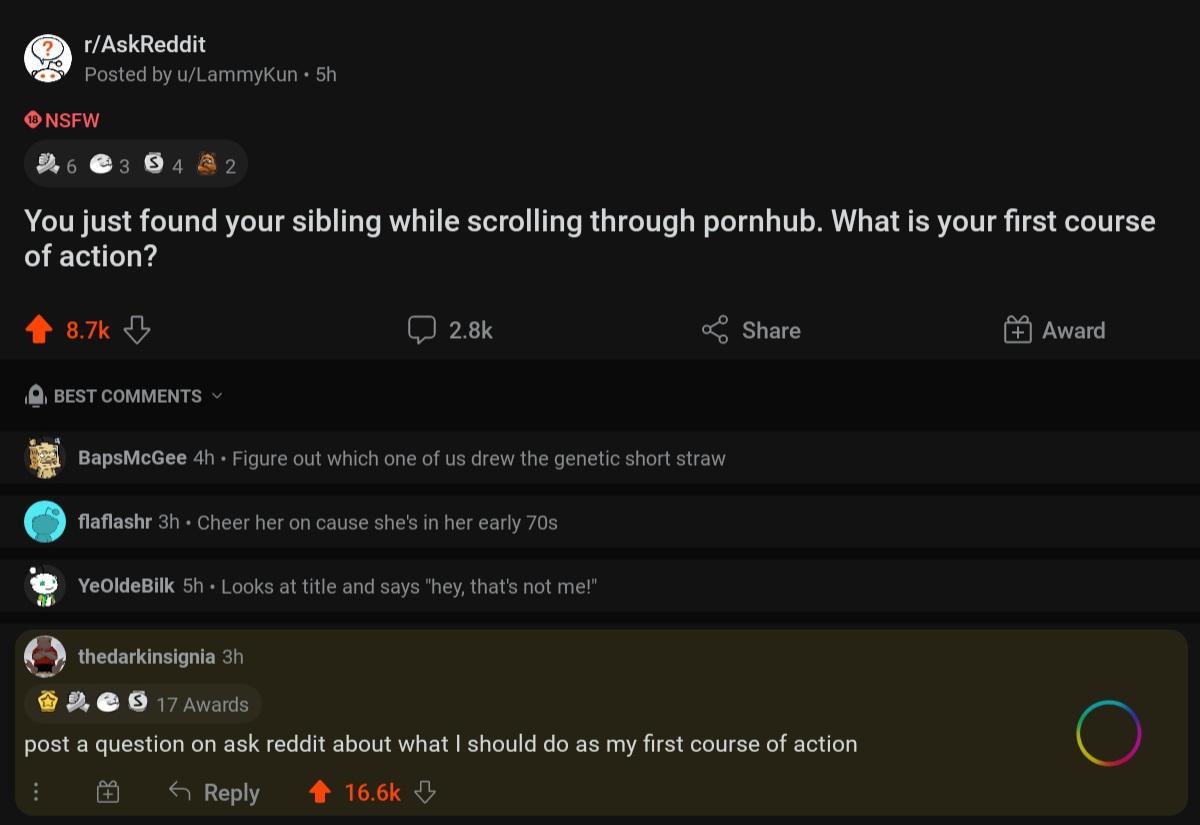Open the BEST COMMENTS sort dropdown
1200x825 pixels.
[x=125, y=395]
